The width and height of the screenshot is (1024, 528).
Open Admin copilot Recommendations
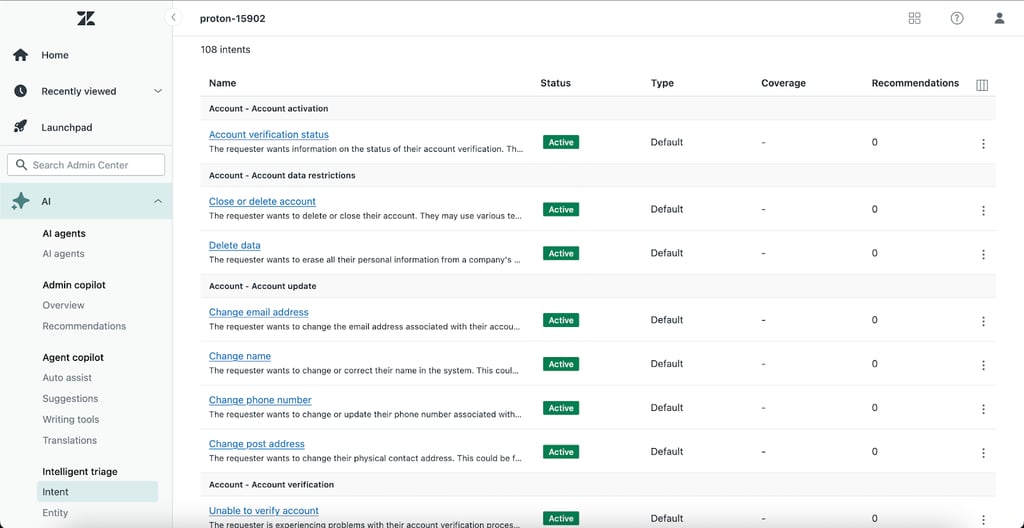[84, 326]
